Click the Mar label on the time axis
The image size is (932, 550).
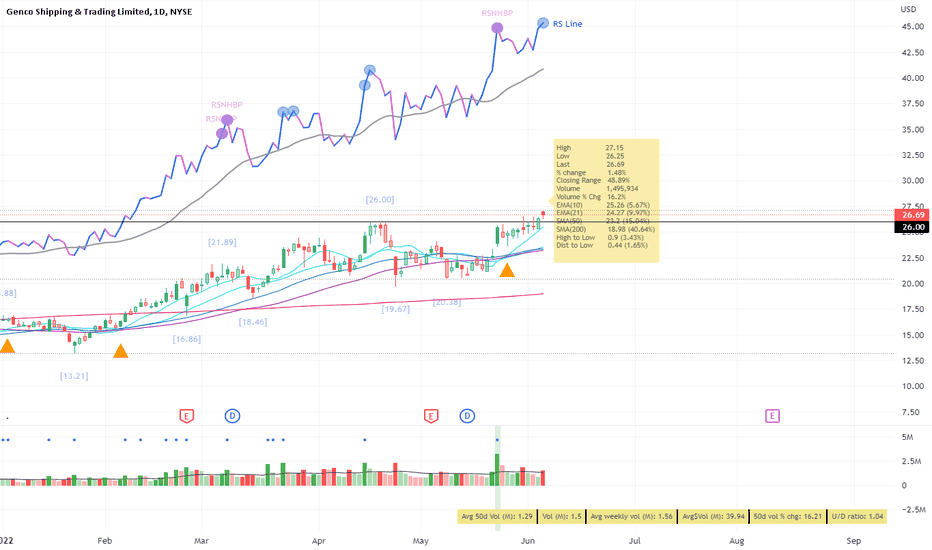pos(201,540)
